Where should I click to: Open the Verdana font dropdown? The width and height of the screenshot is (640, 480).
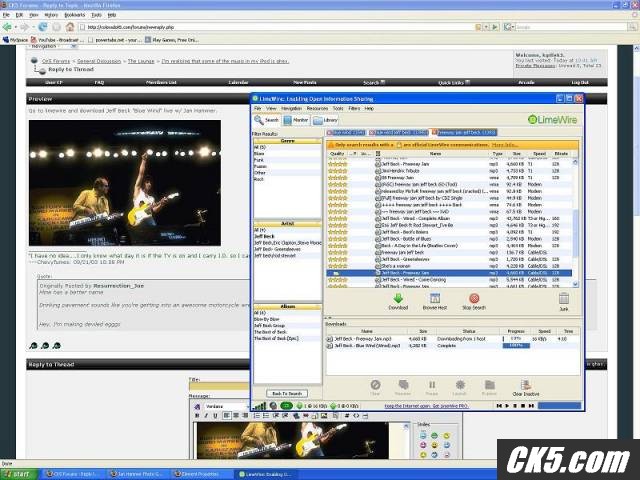pos(227,407)
